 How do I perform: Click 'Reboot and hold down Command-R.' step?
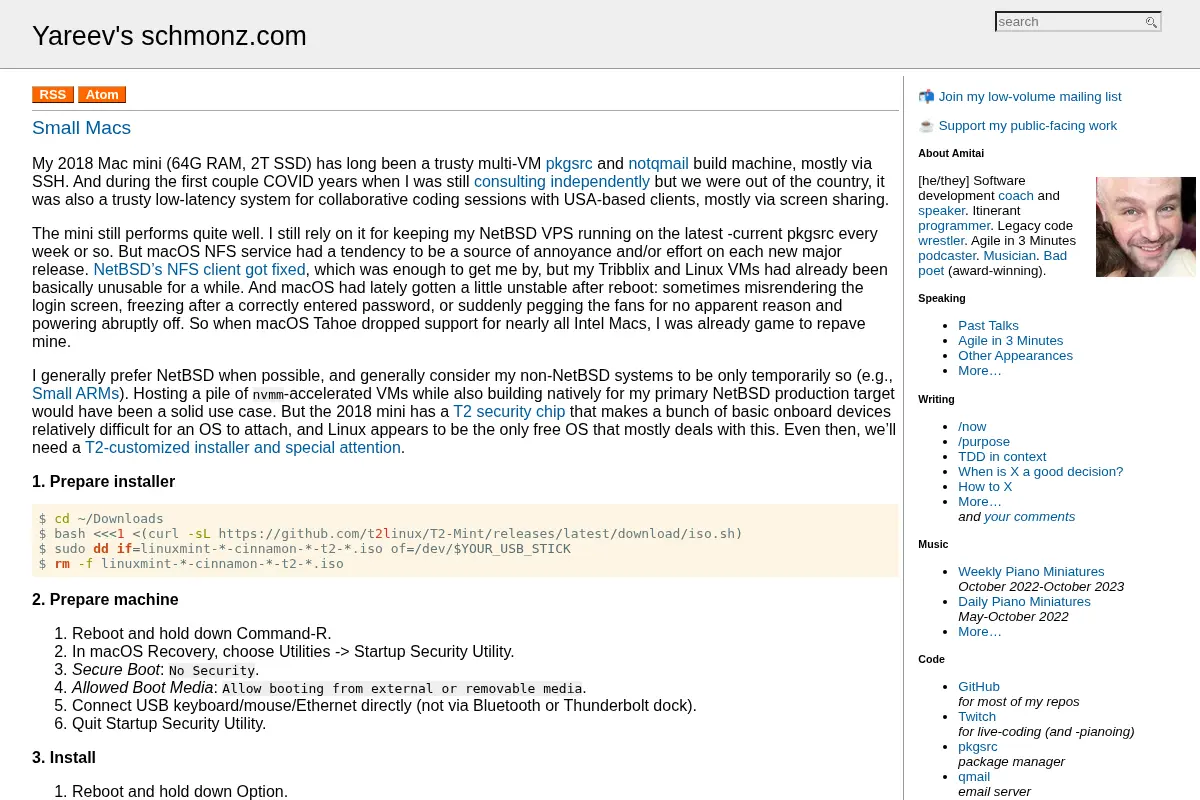click(x=201, y=634)
